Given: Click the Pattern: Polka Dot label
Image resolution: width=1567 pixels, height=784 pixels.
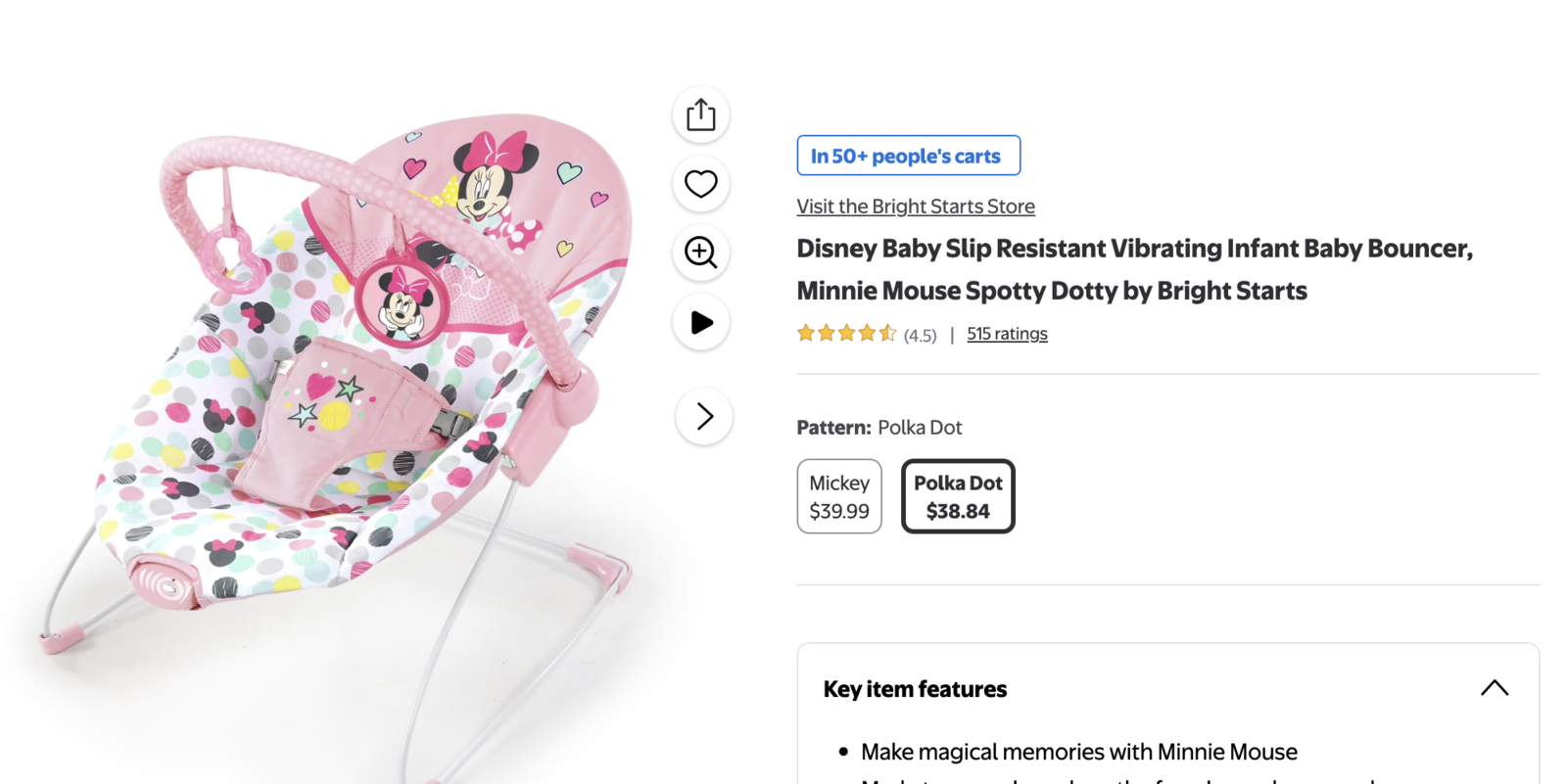Looking at the screenshot, I should pos(878,428).
